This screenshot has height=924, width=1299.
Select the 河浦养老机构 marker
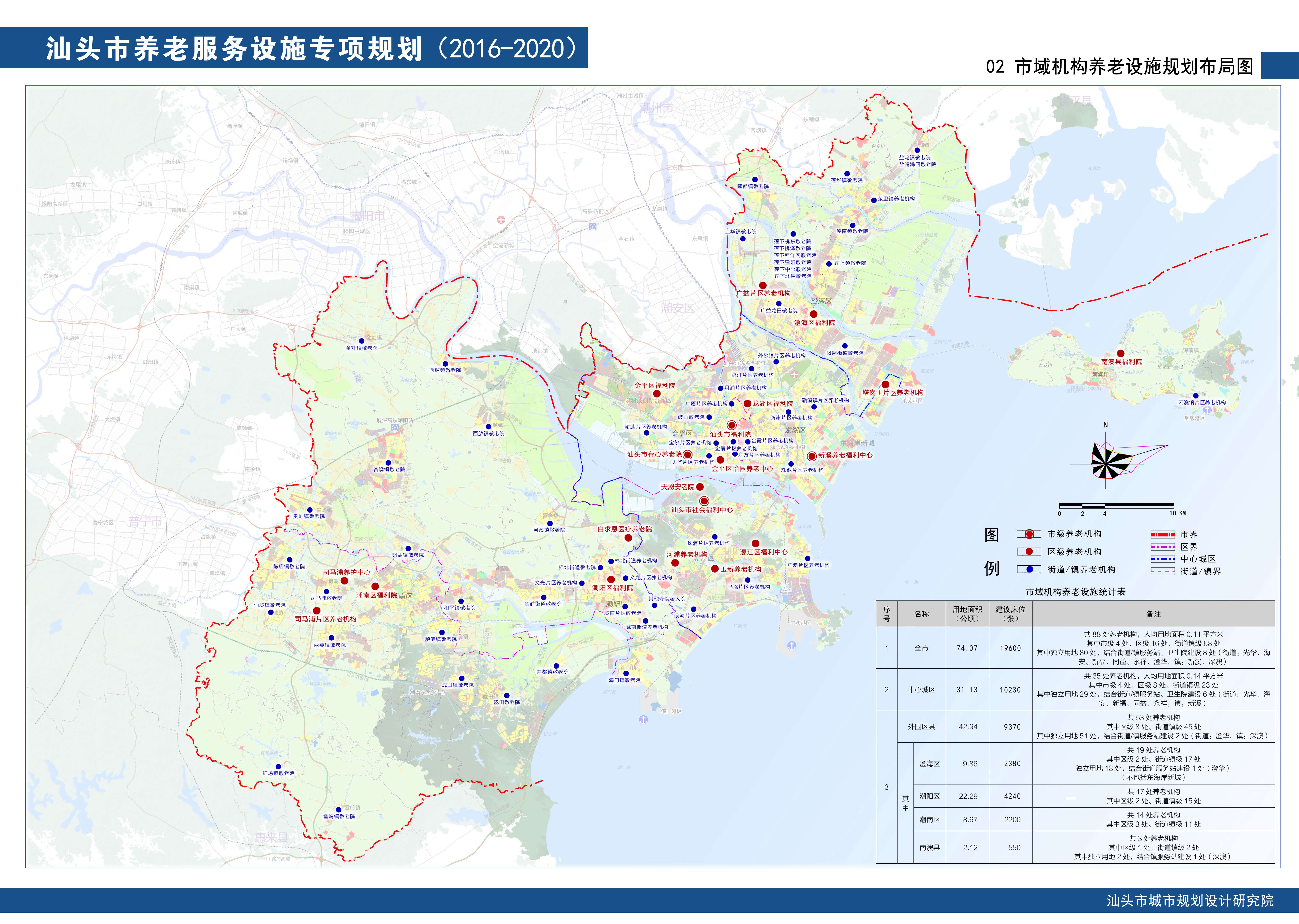675,563
